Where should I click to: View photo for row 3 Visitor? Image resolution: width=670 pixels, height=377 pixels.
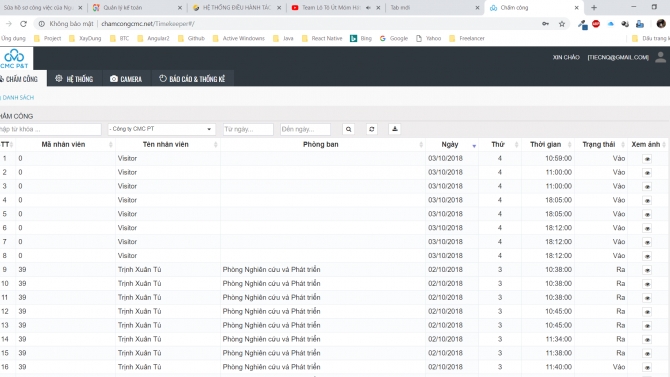[x=647, y=187]
